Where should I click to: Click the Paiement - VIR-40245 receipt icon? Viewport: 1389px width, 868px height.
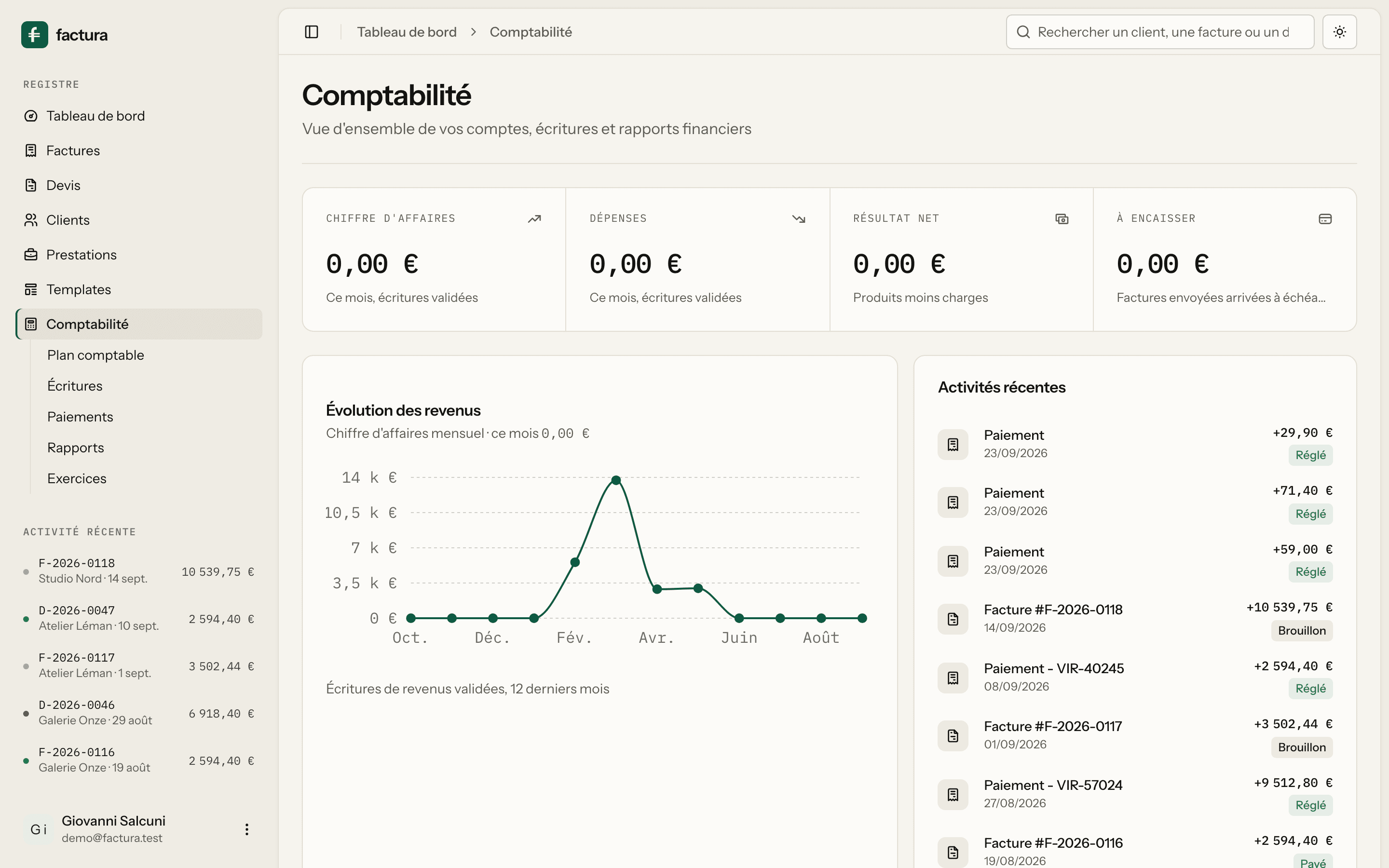point(953,678)
